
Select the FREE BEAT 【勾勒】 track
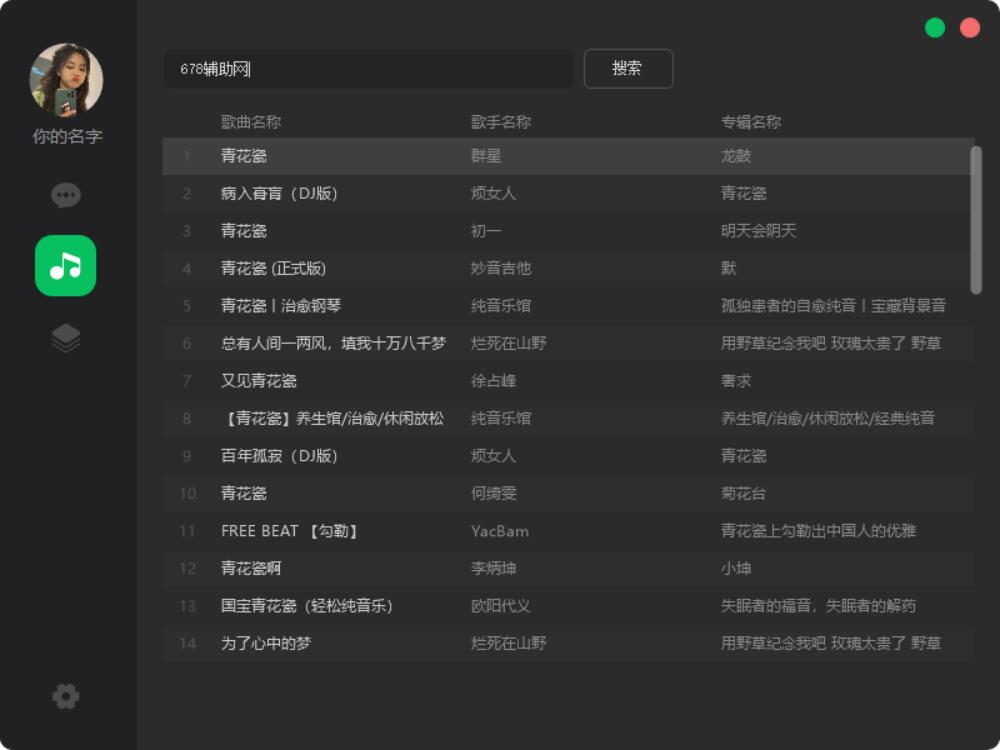[x=289, y=531]
